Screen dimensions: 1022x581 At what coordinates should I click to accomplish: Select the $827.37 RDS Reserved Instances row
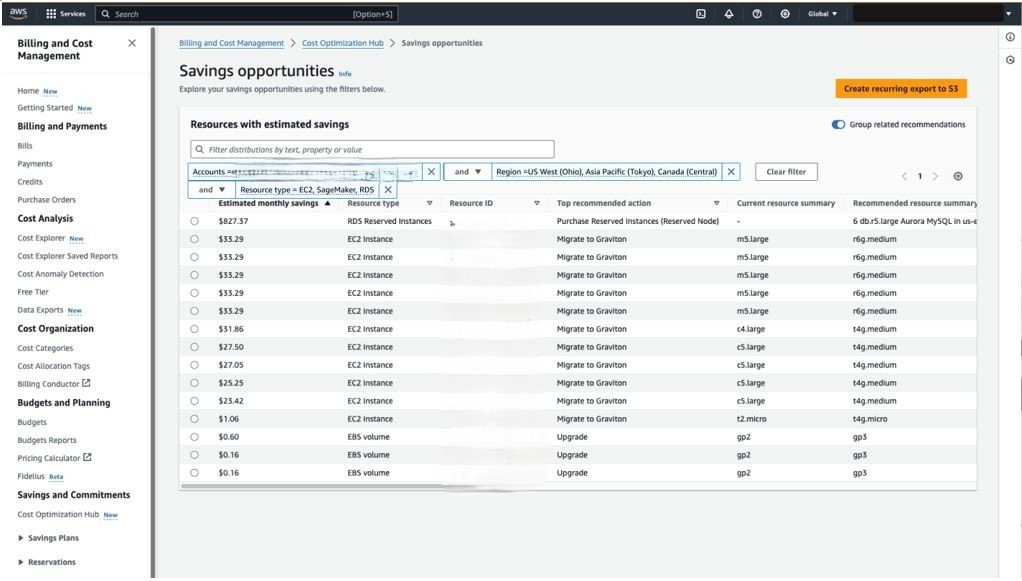pyautogui.click(x=194, y=221)
